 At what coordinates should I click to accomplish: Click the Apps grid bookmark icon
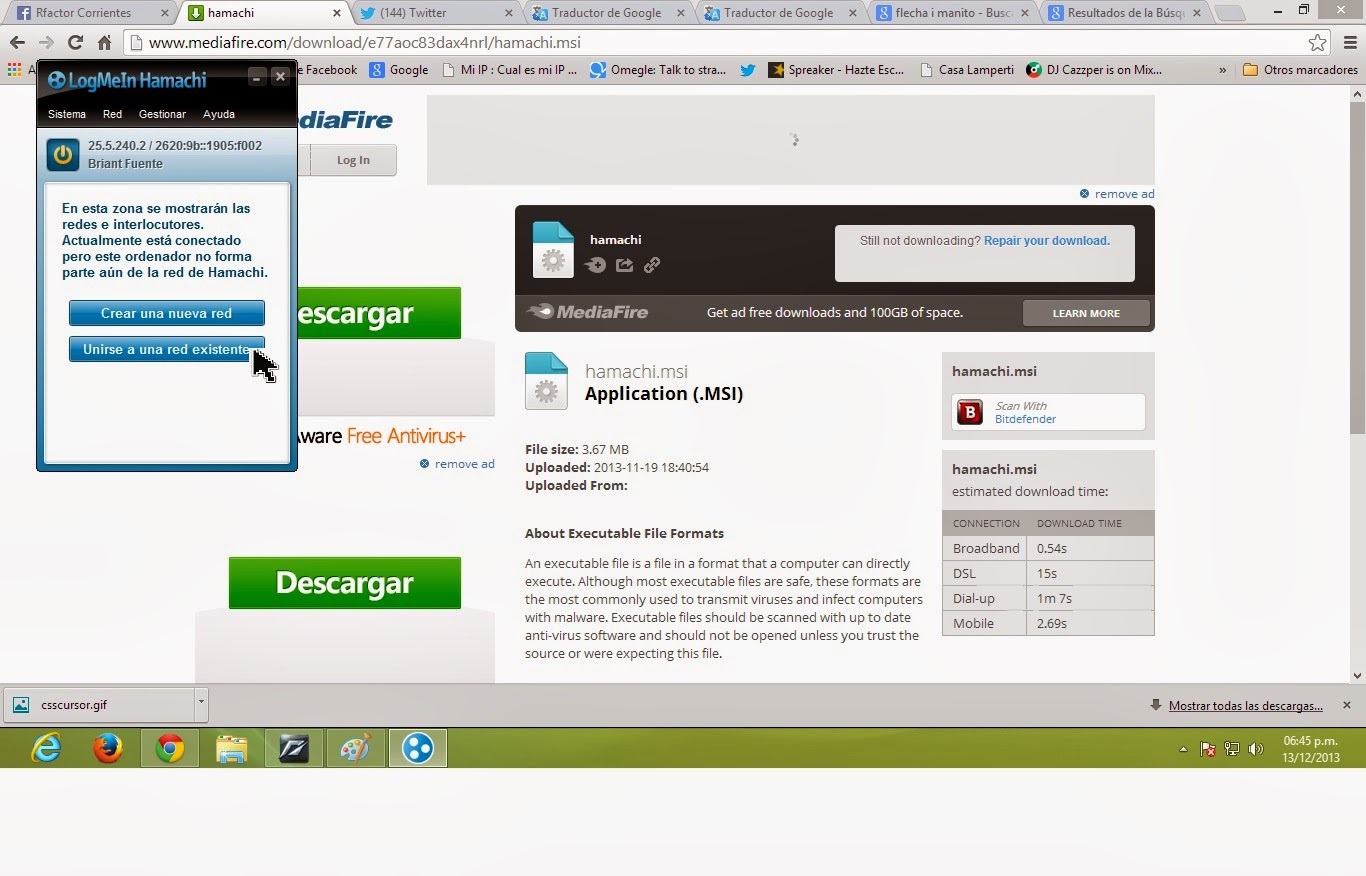click(14, 70)
